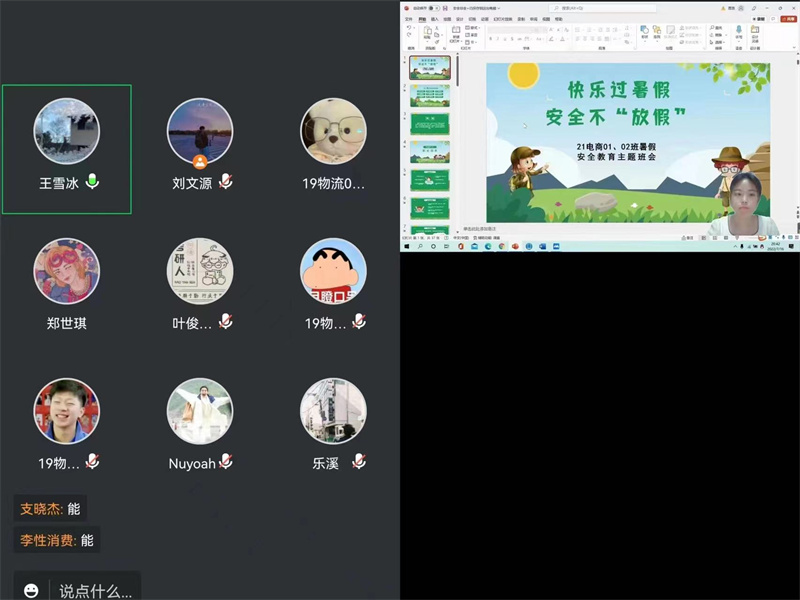The height and width of the screenshot is (600, 800).
Task: Click the PowerPoint icon in the taskbar
Action: point(515,245)
